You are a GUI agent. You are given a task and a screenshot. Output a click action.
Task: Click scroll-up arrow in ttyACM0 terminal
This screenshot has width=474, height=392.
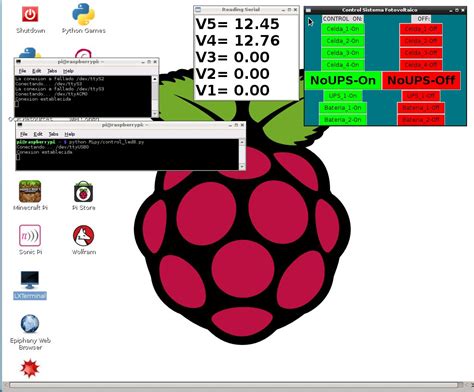click(155, 79)
